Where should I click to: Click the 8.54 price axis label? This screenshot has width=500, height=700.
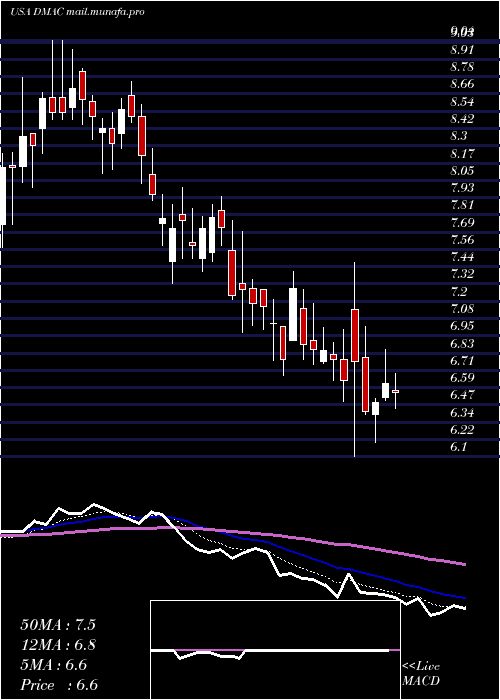(462, 101)
